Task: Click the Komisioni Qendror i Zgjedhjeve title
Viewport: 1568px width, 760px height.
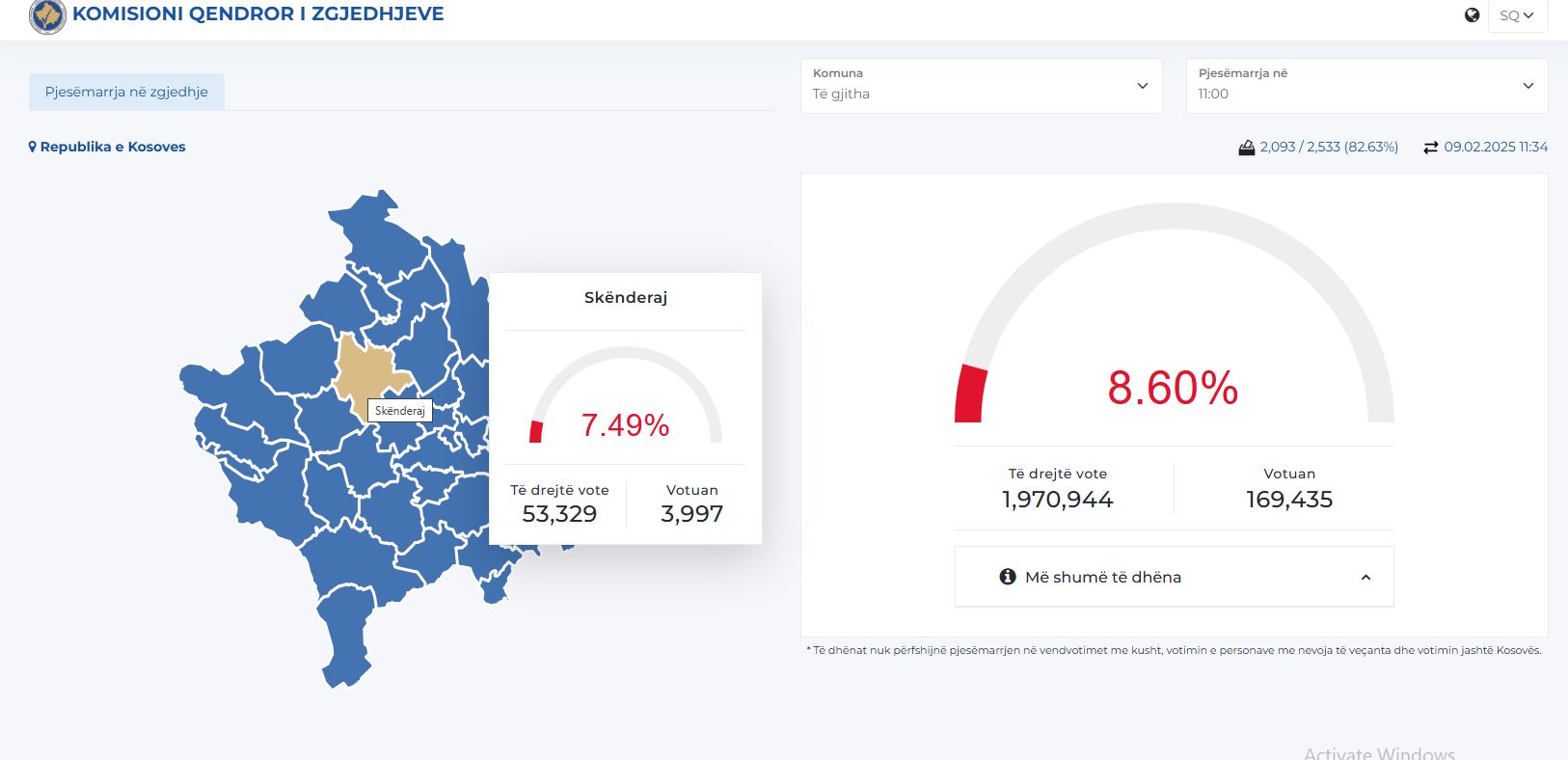Action: (258, 14)
